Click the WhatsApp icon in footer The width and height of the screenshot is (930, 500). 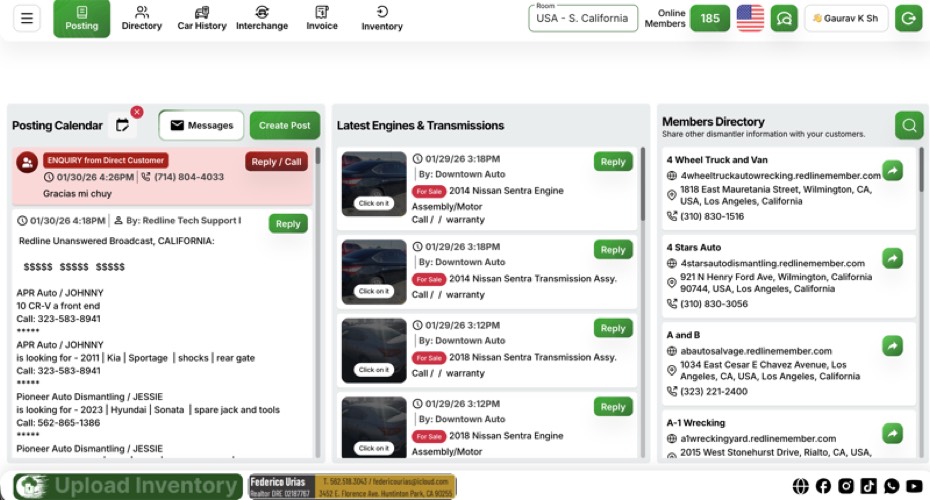891,486
